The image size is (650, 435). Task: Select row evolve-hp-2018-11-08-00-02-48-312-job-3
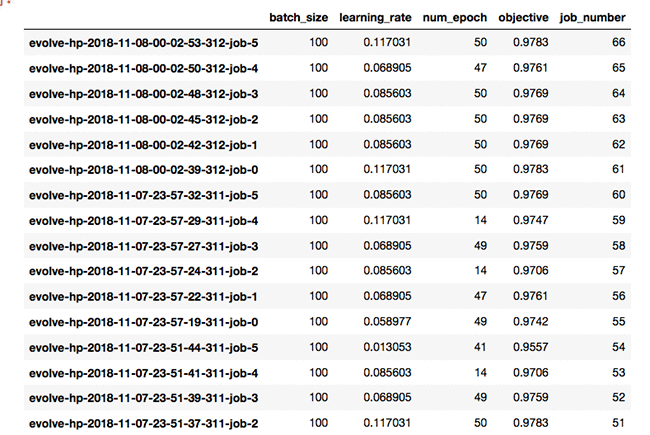coord(327,93)
